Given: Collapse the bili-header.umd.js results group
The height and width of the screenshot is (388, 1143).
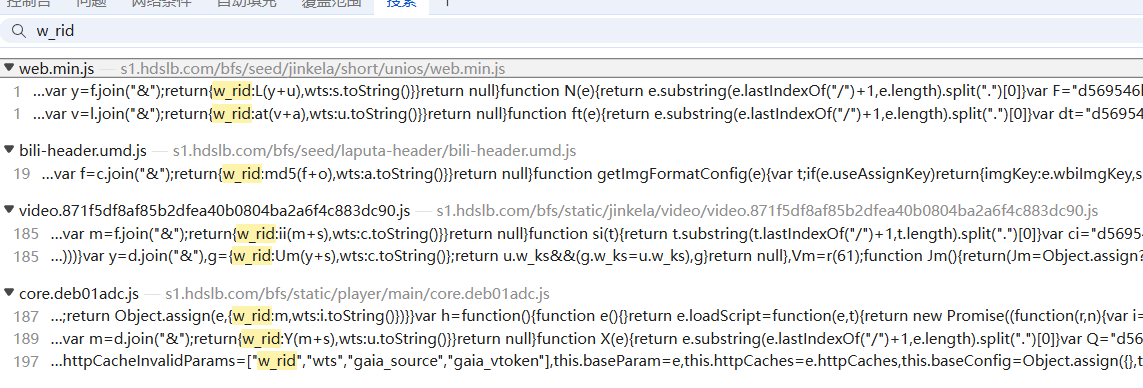Looking at the screenshot, I should (x=9, y=150).
